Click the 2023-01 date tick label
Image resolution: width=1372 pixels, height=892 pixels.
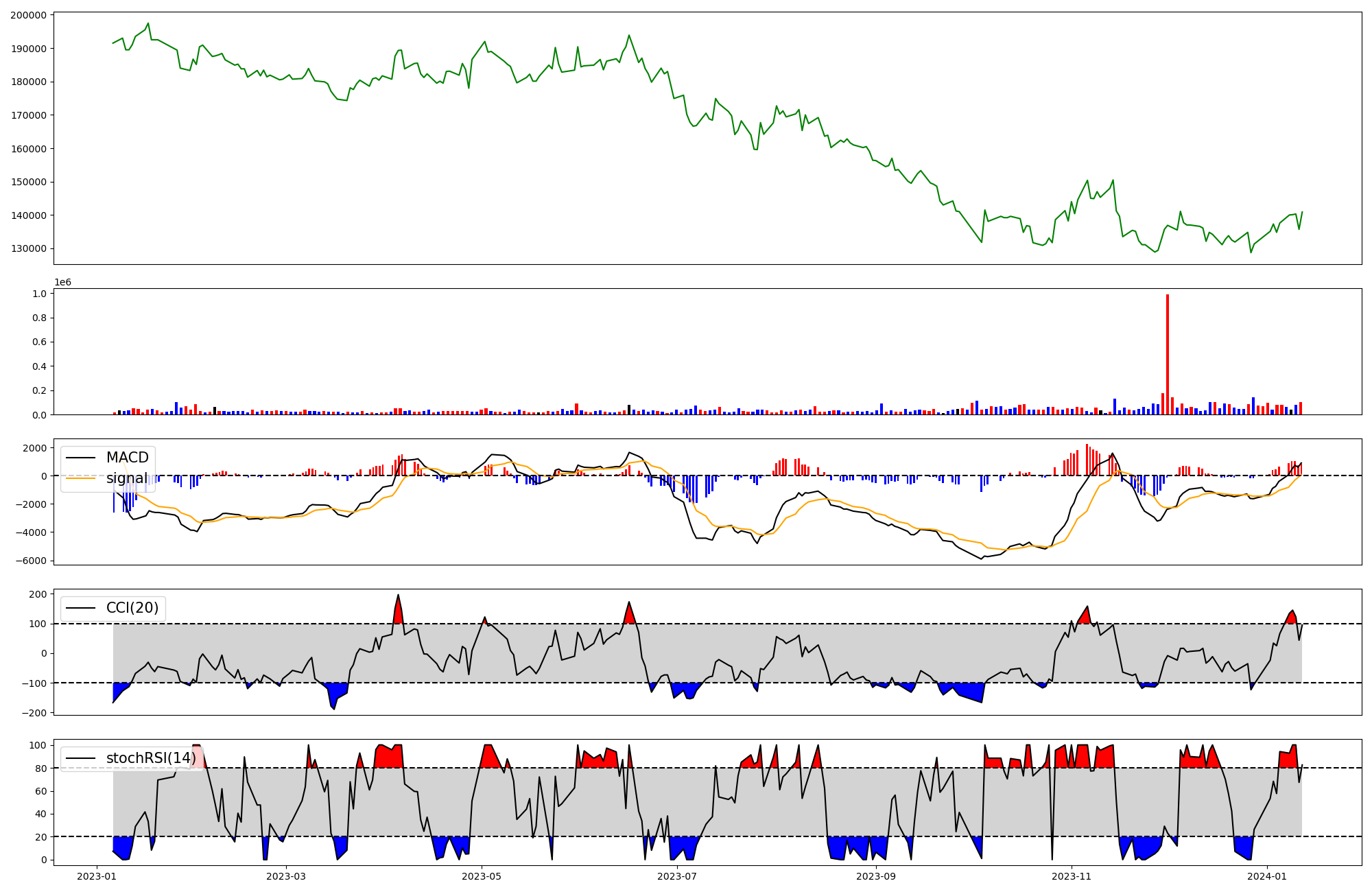97,876
